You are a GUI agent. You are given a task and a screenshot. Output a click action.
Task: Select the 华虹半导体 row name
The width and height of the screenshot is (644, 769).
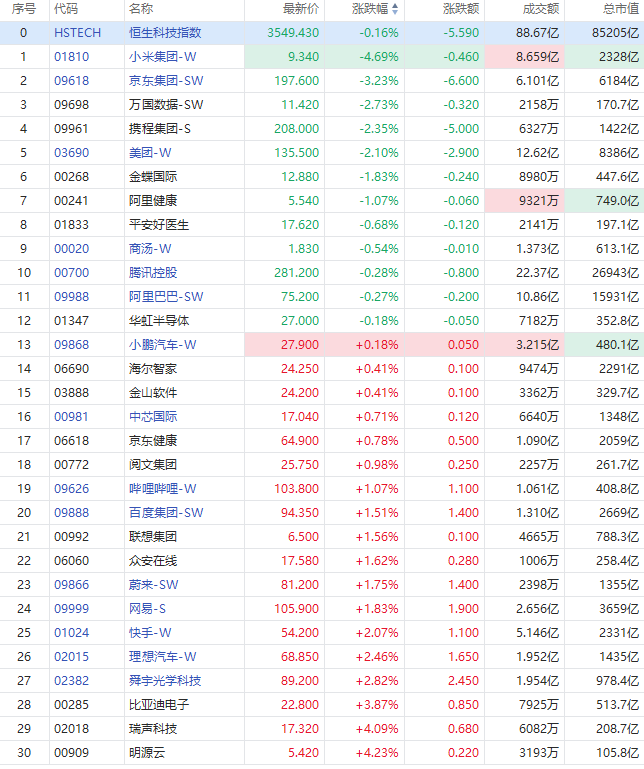tap(159, 321)
